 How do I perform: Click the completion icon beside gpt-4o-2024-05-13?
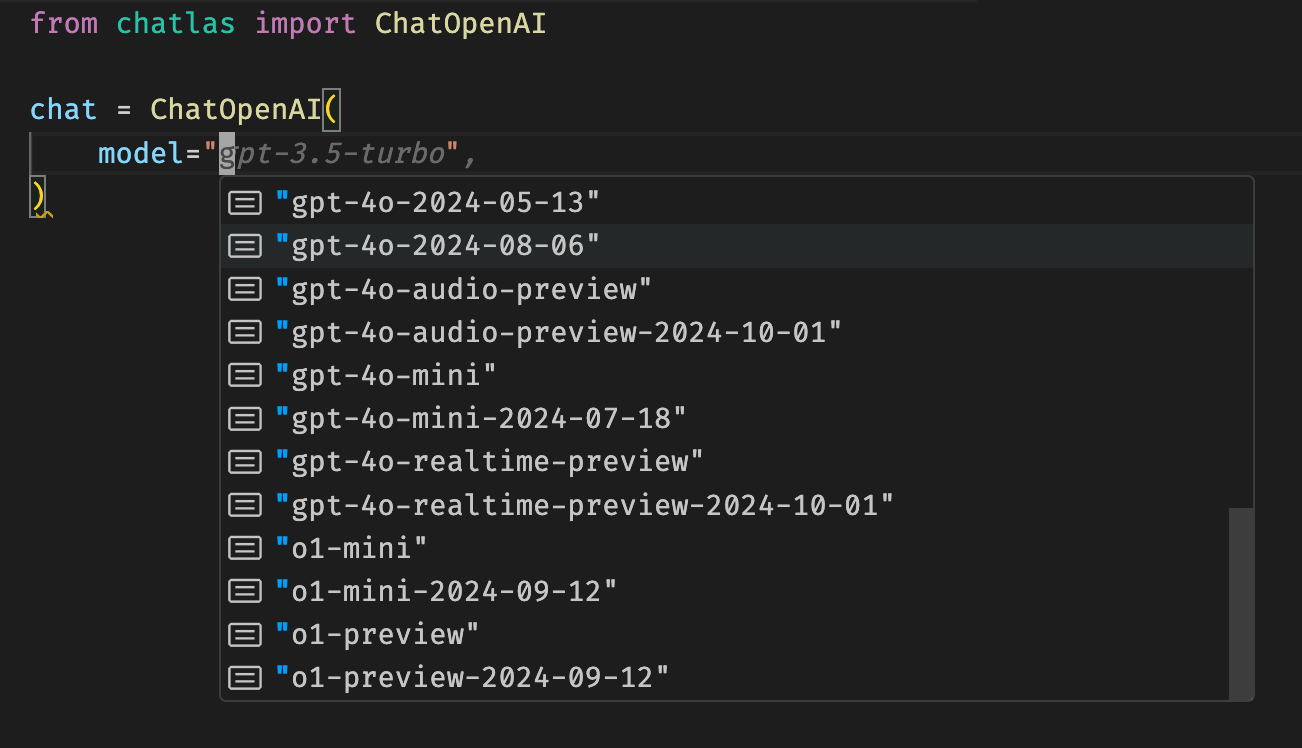244,201
